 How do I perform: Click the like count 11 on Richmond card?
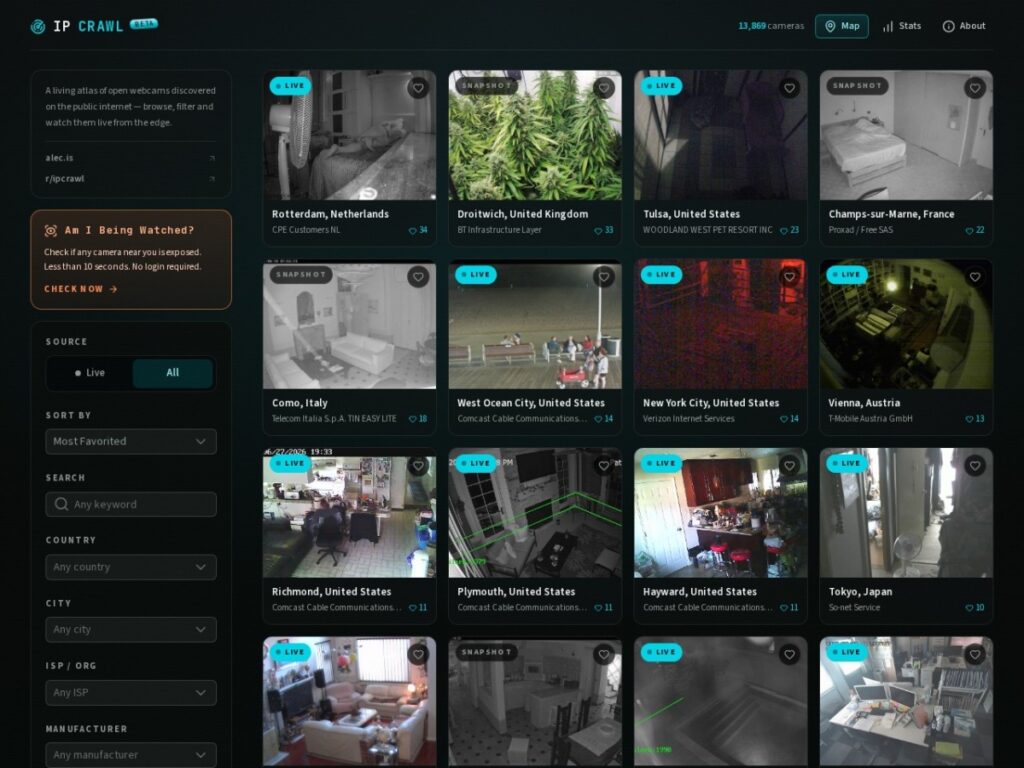click(x=418, y=607)
